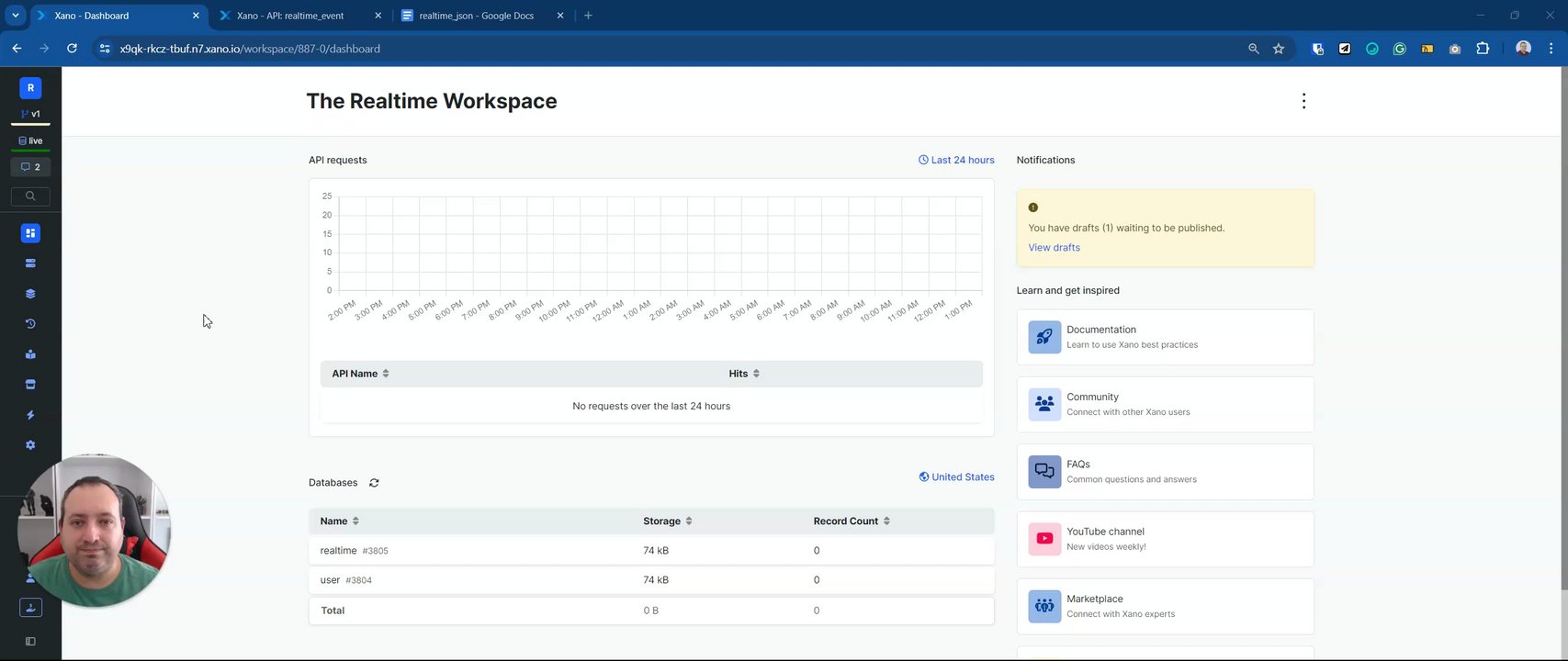Close the Xano - API: realtime_event tab
Image resolution: width=1568 pixels, height=661 pixels.
tap(378, 16)
